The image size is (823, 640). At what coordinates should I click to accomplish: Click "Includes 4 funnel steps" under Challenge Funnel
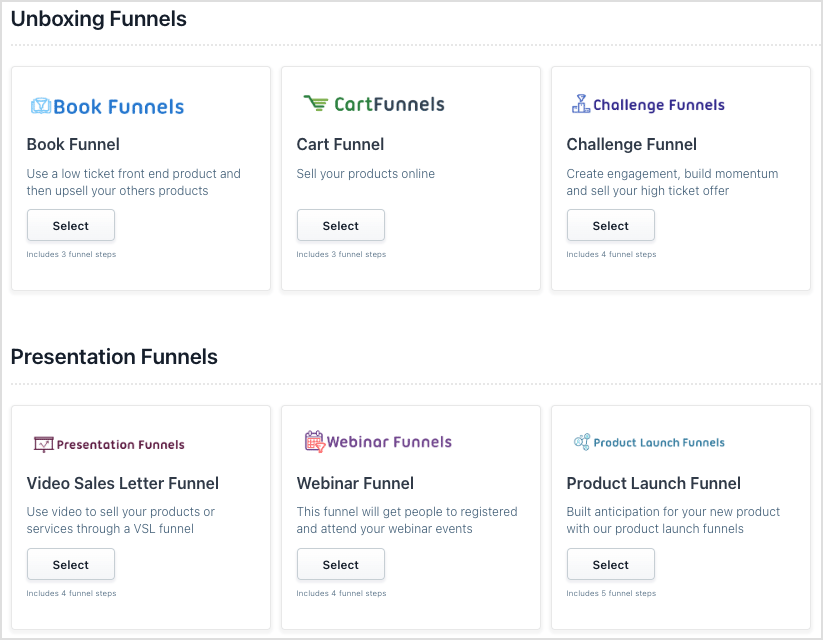[x=611, y=254]
